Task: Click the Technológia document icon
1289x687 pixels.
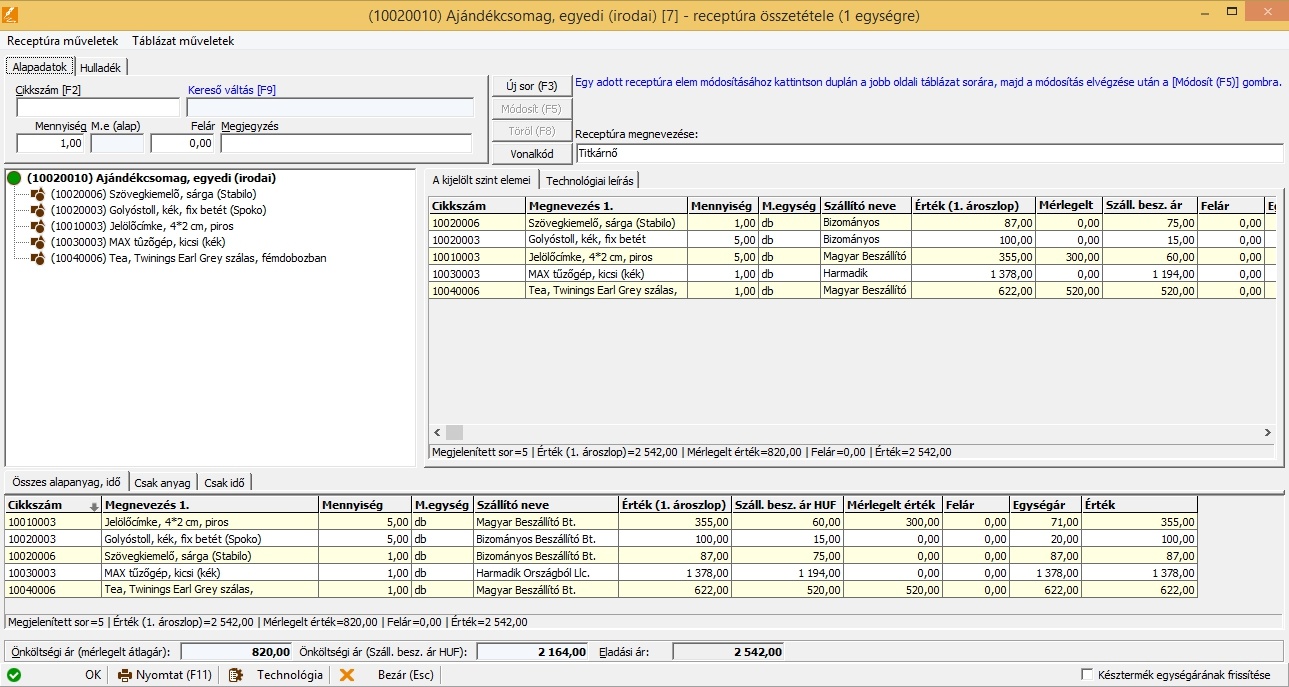Action: pyautogui.click(x=235, y=675)
